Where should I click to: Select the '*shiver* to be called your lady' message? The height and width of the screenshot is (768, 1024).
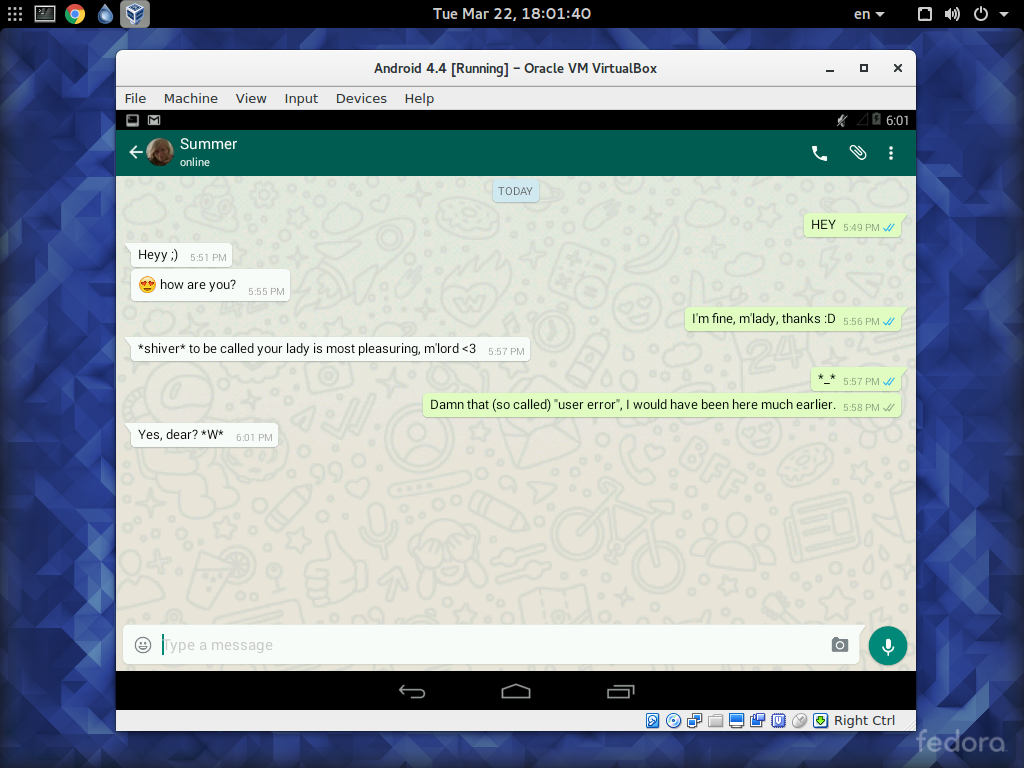tap(330, 349)
